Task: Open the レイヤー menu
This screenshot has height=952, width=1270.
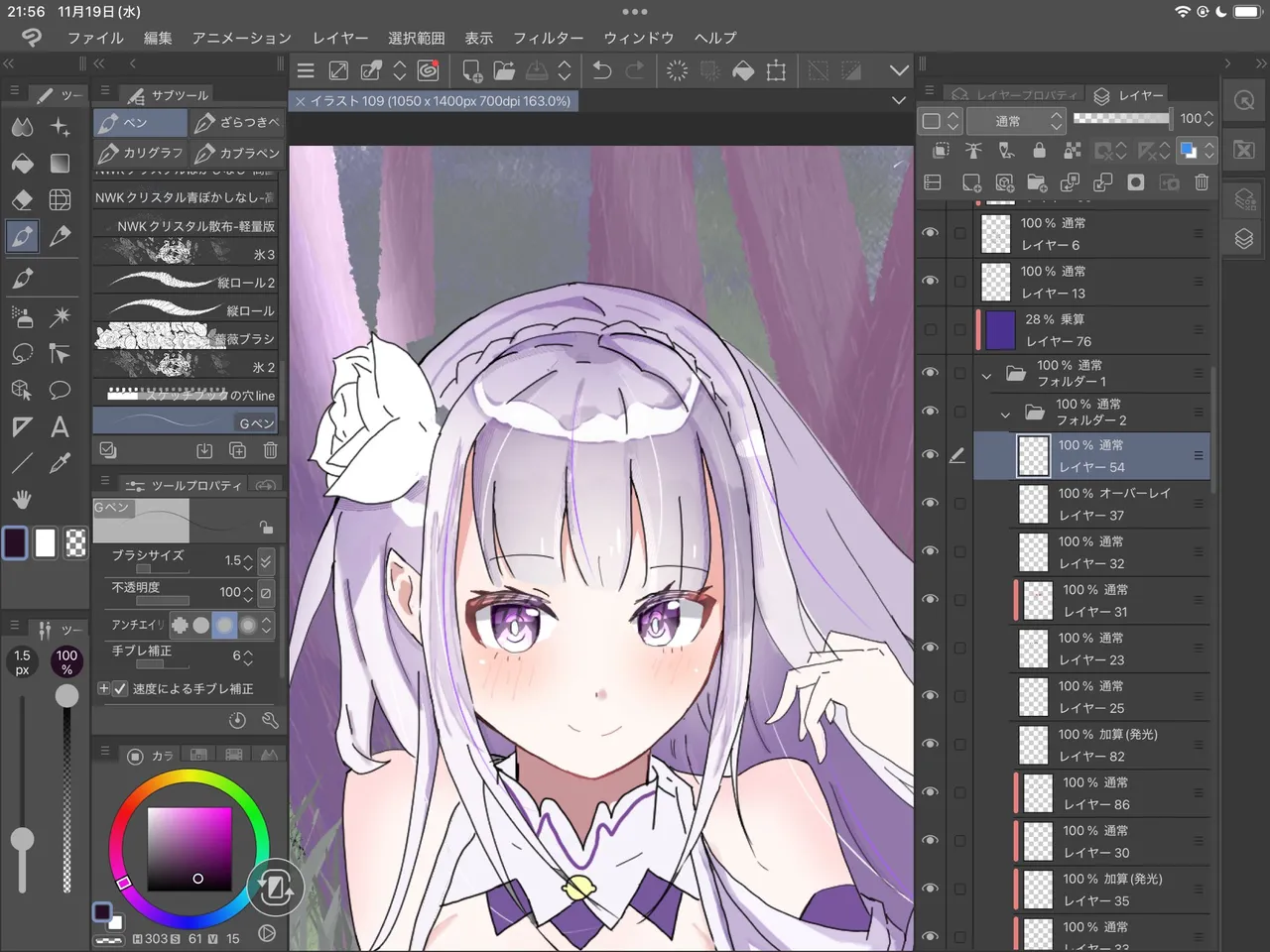Action: pyautogui.click(x=339, y=38)
